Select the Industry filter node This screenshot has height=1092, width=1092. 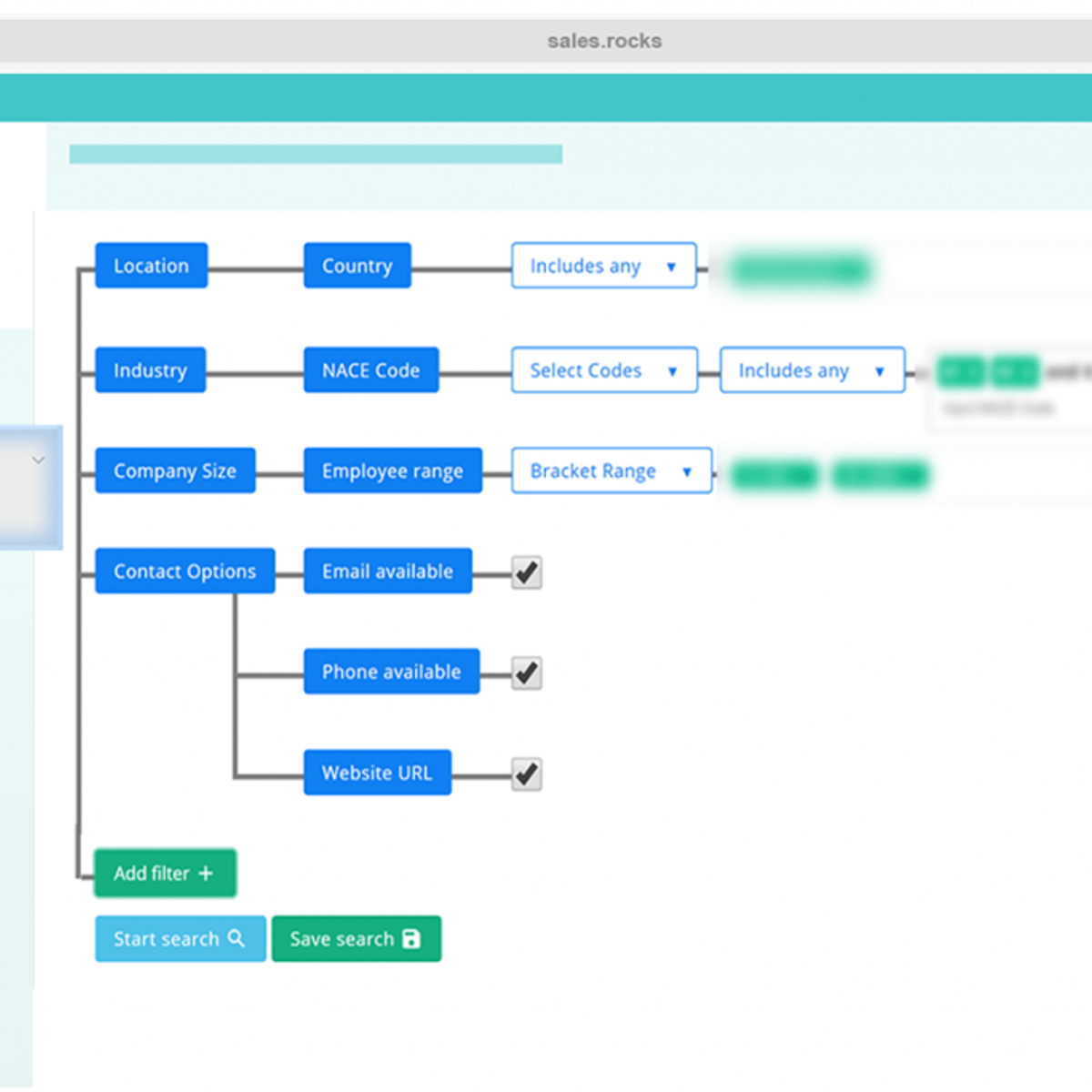point(150,370)
